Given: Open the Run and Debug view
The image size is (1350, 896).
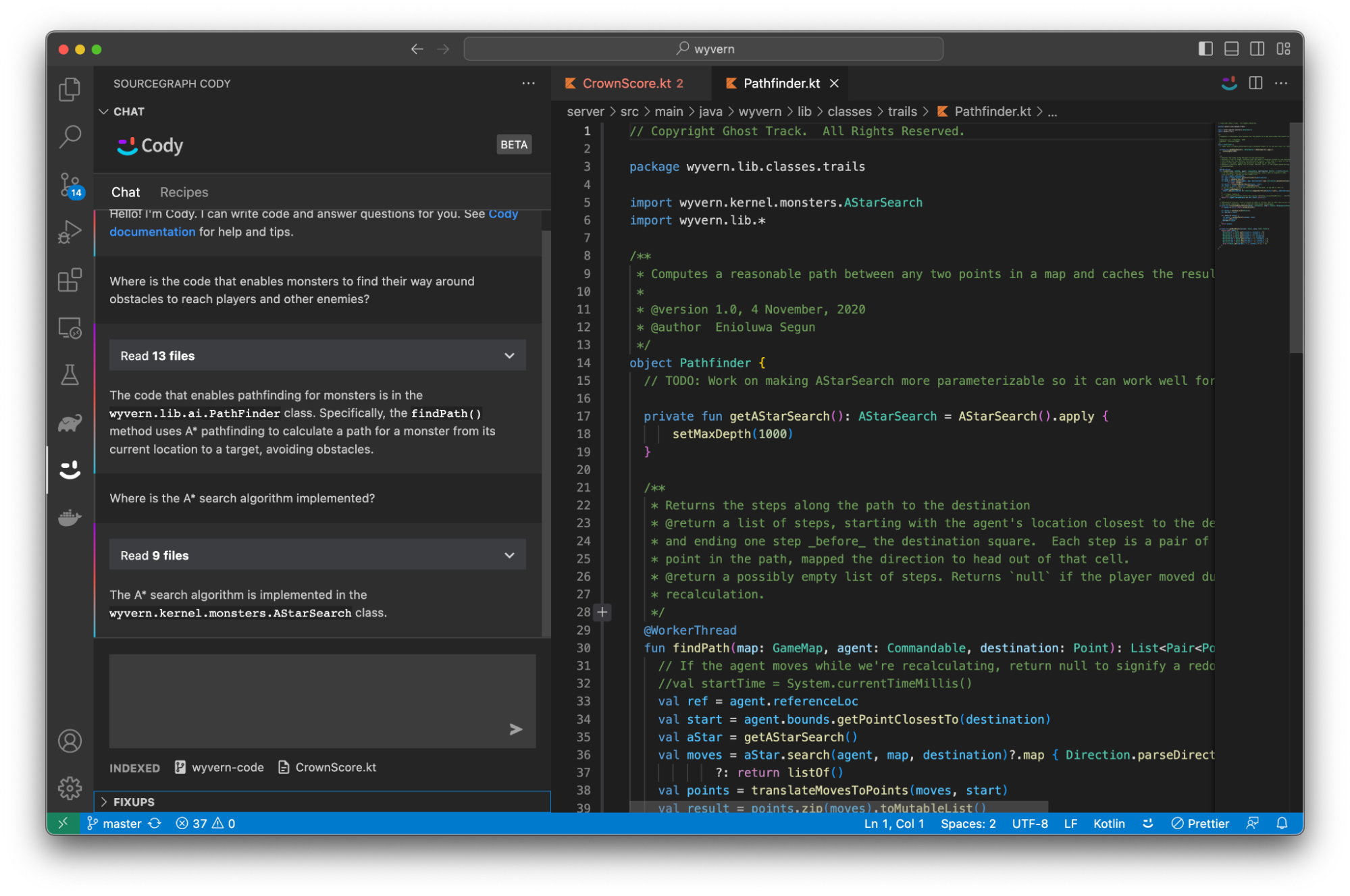Looking at the screenshot, I should (x=70, y=232).
